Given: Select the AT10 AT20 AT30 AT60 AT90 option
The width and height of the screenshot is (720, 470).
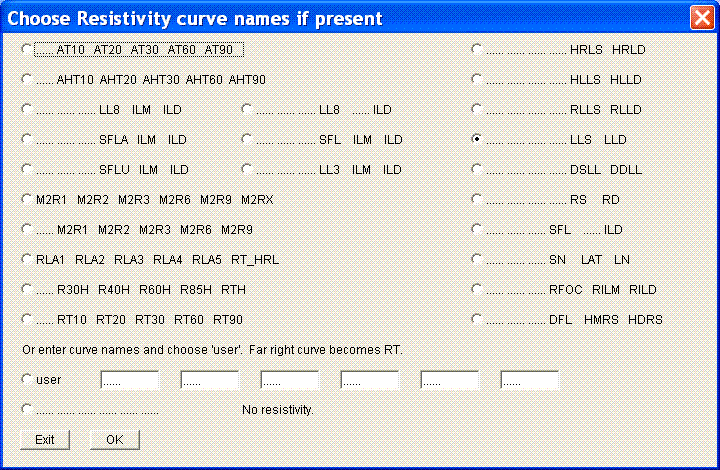Looking at the screenshot, I should pos(27,49).
